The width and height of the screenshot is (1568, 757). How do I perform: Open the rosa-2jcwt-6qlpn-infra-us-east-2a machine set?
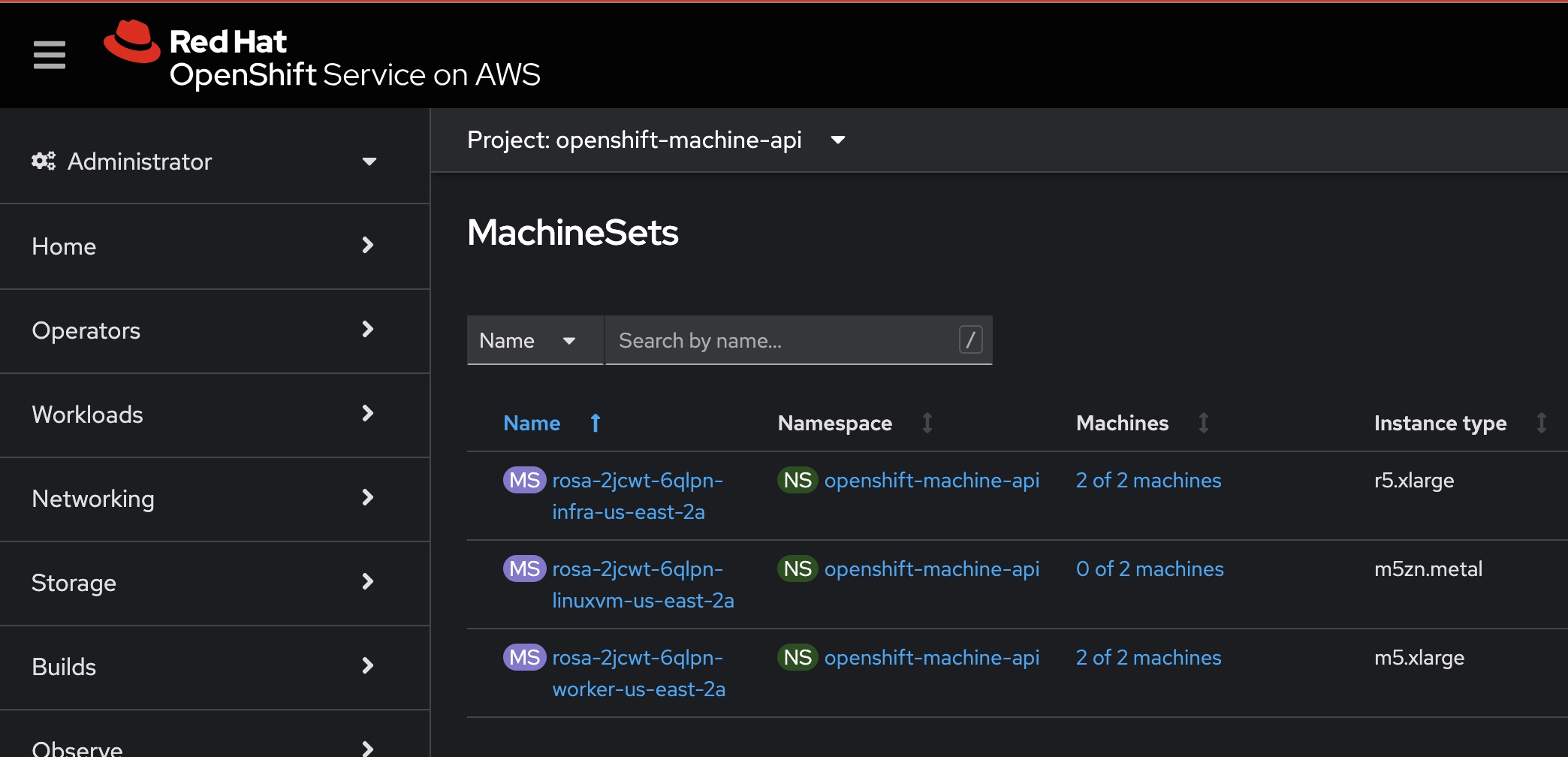638,496
